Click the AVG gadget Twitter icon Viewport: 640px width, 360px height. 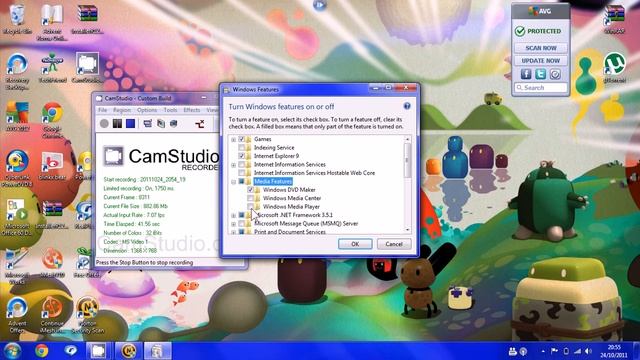point(540,74)
